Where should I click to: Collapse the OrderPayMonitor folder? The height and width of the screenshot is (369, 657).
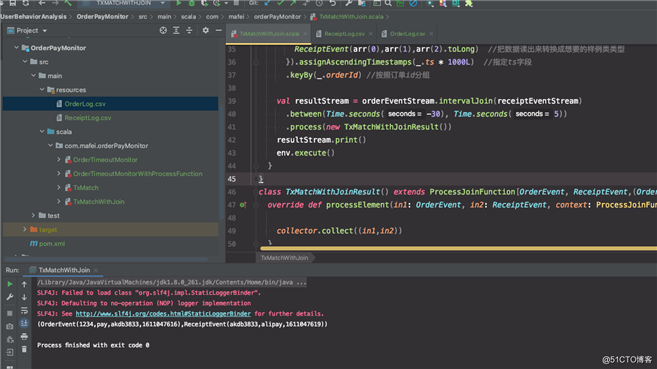[16, 48]
